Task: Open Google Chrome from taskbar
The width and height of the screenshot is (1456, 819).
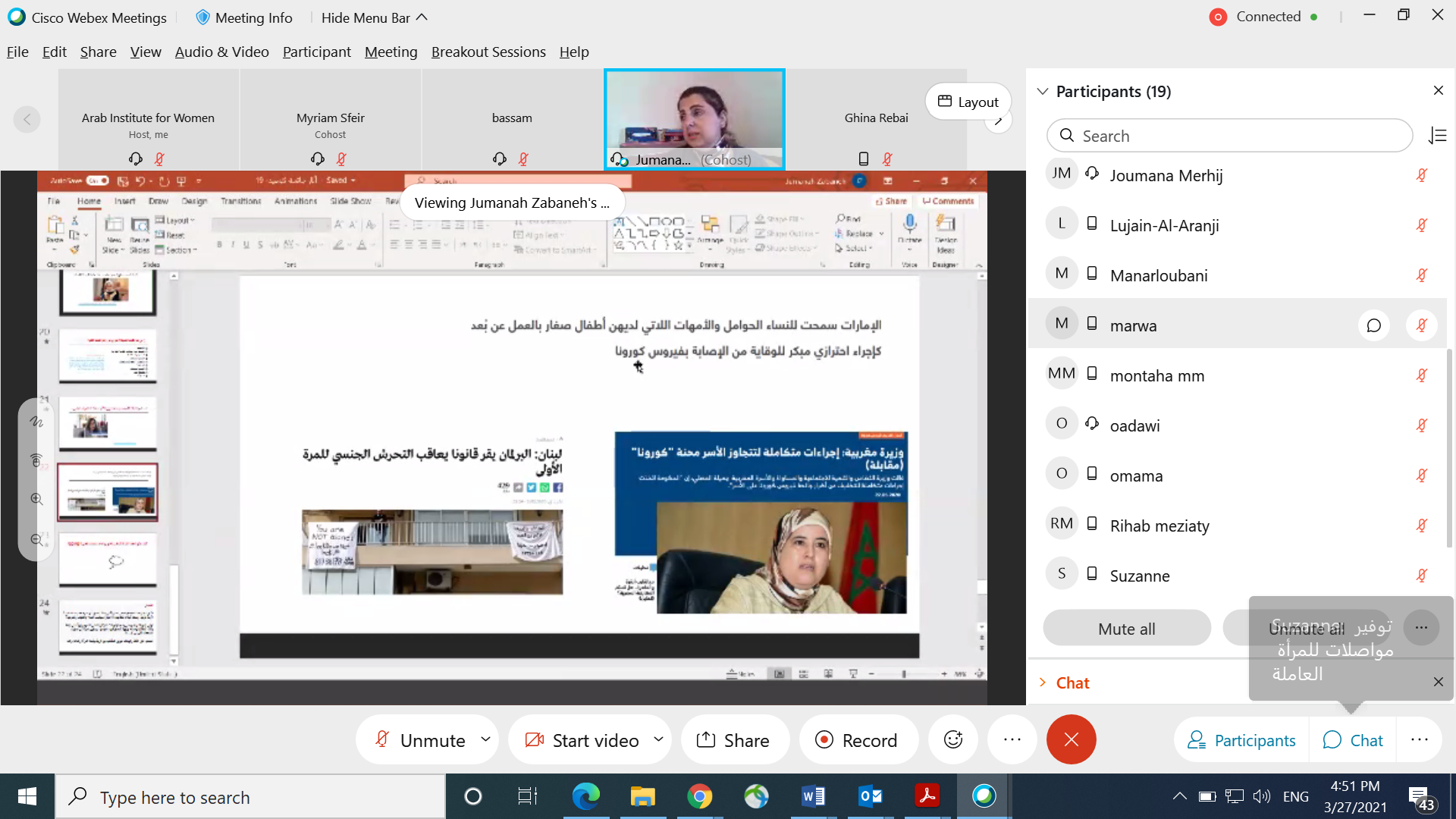Action: [x=699, y=796]
